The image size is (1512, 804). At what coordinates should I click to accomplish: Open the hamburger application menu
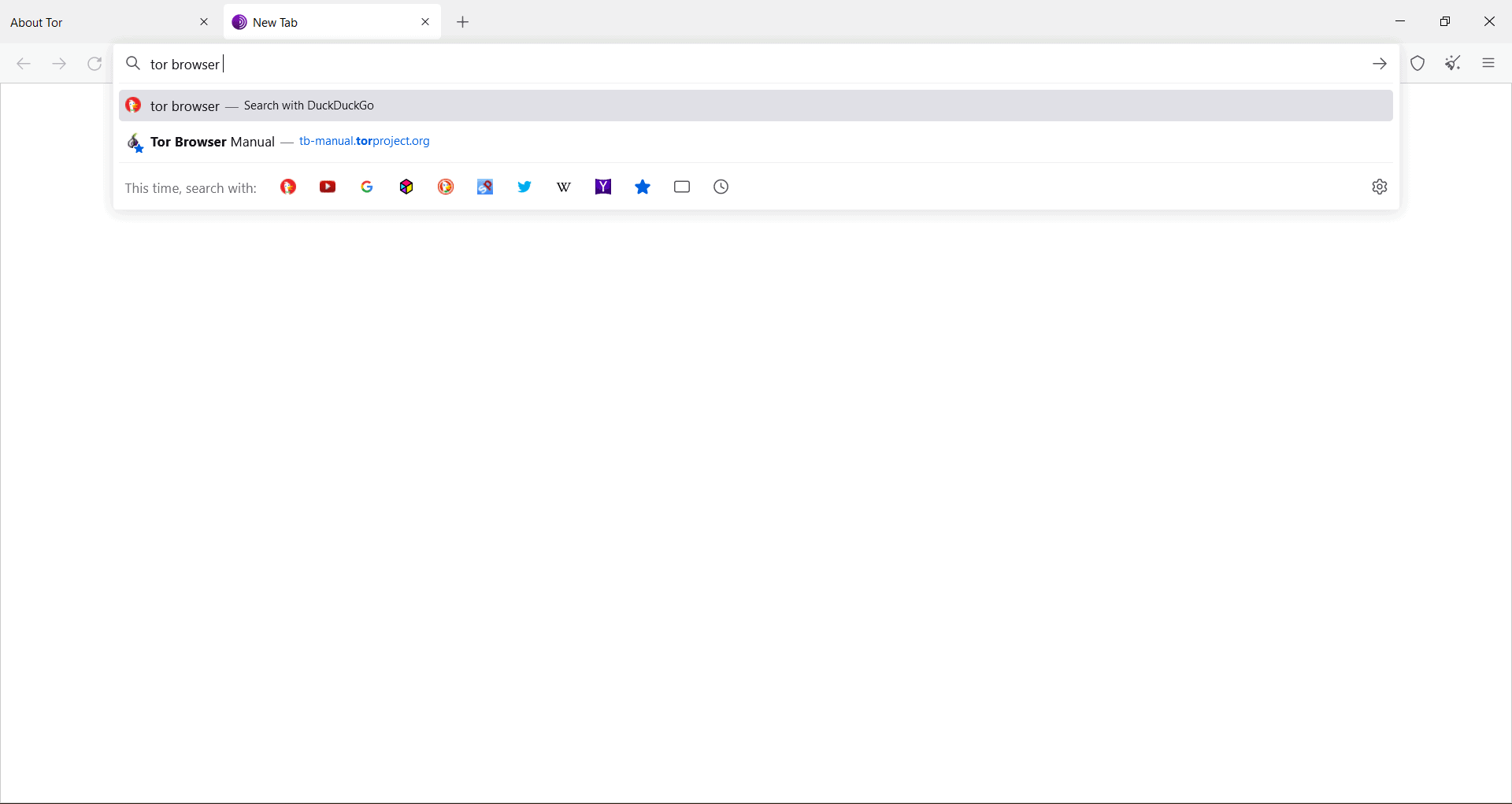1488,64
